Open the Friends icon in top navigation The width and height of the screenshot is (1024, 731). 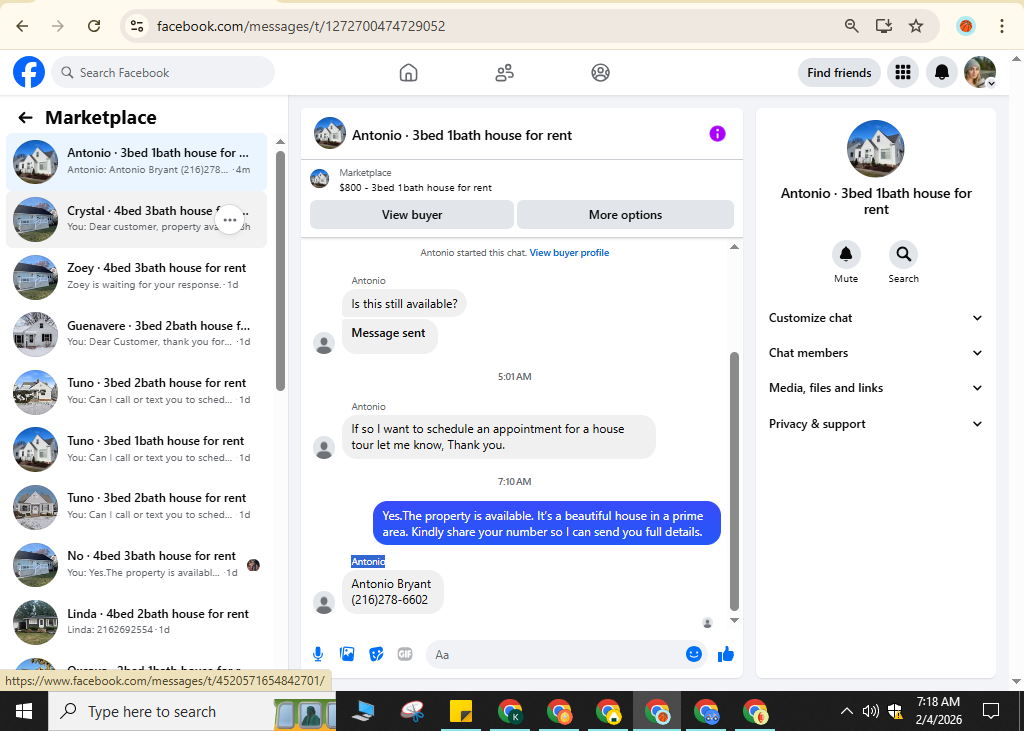504,73
